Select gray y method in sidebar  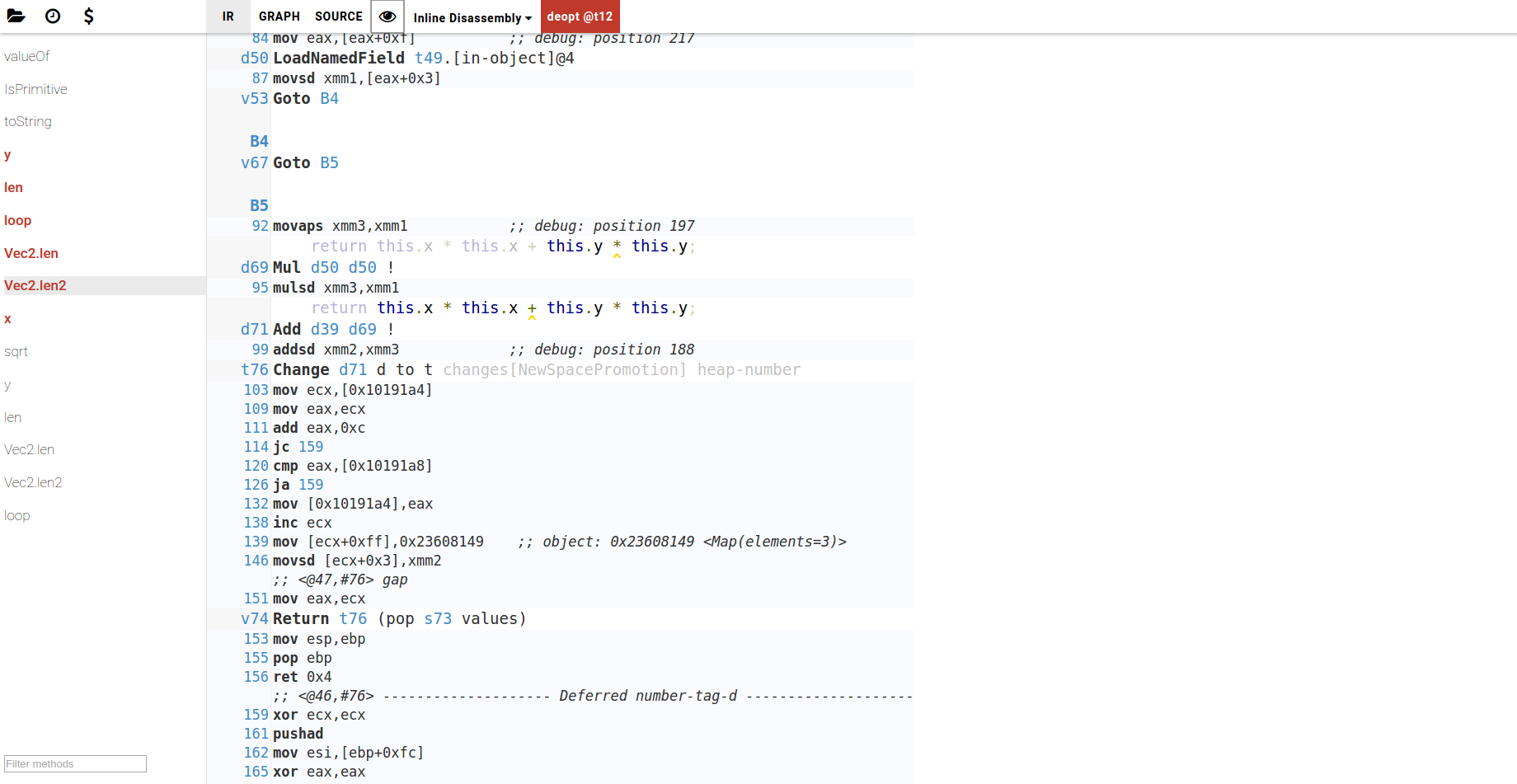pyautogui.click(x=7, y=384)
